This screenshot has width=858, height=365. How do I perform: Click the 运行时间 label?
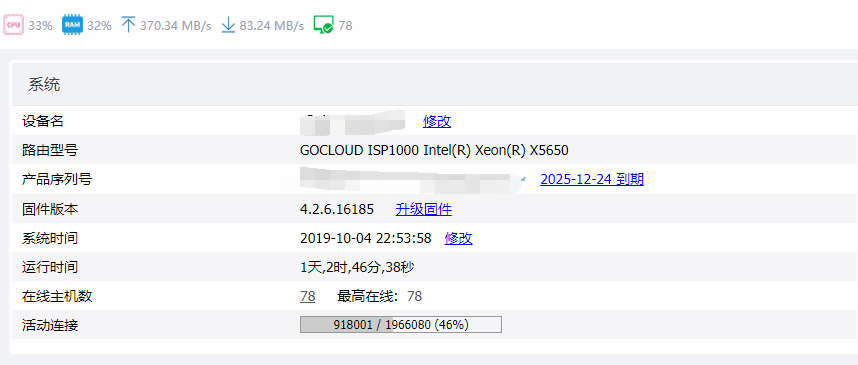[x=50, y=268]
